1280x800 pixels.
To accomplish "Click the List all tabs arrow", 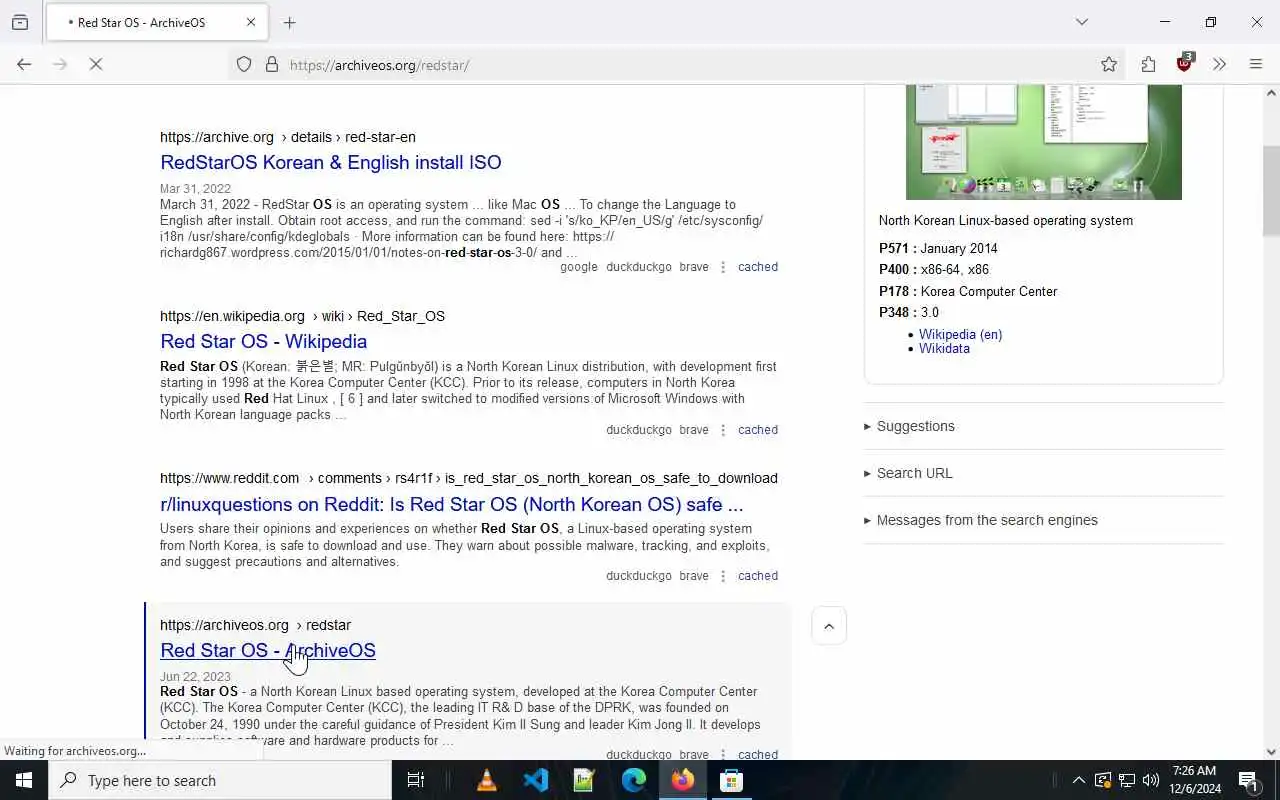I will point(1082,22).
